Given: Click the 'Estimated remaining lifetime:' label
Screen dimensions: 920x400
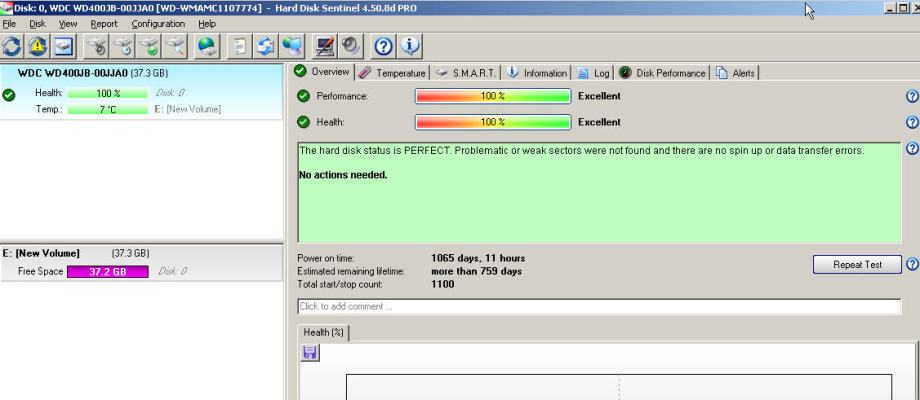Looking at the screenshot, I should (351, 272).
